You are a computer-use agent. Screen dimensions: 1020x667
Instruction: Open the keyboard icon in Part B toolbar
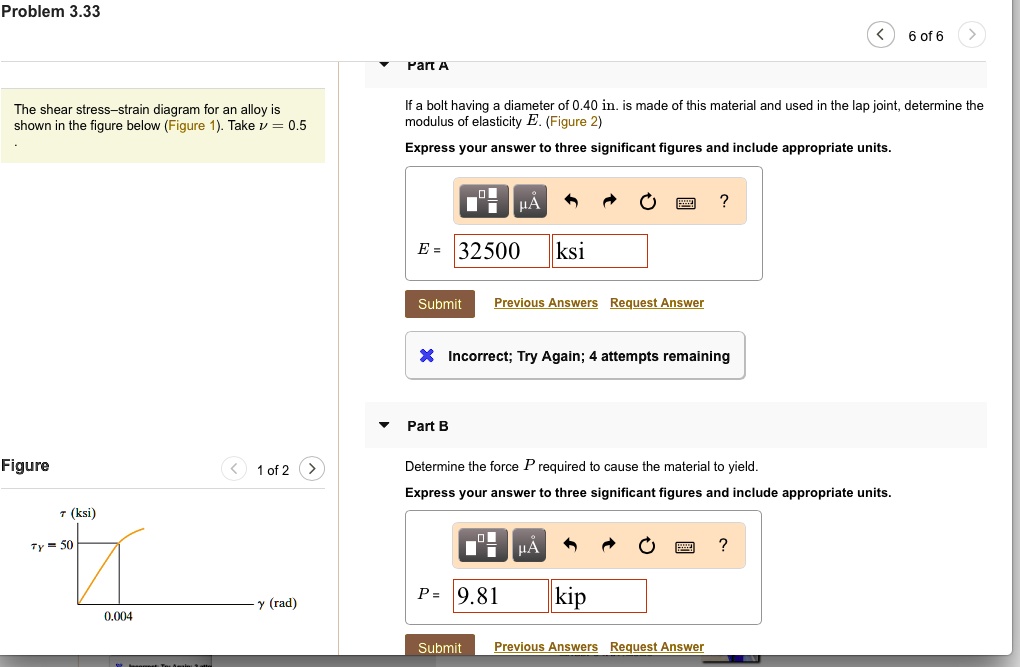686,545
